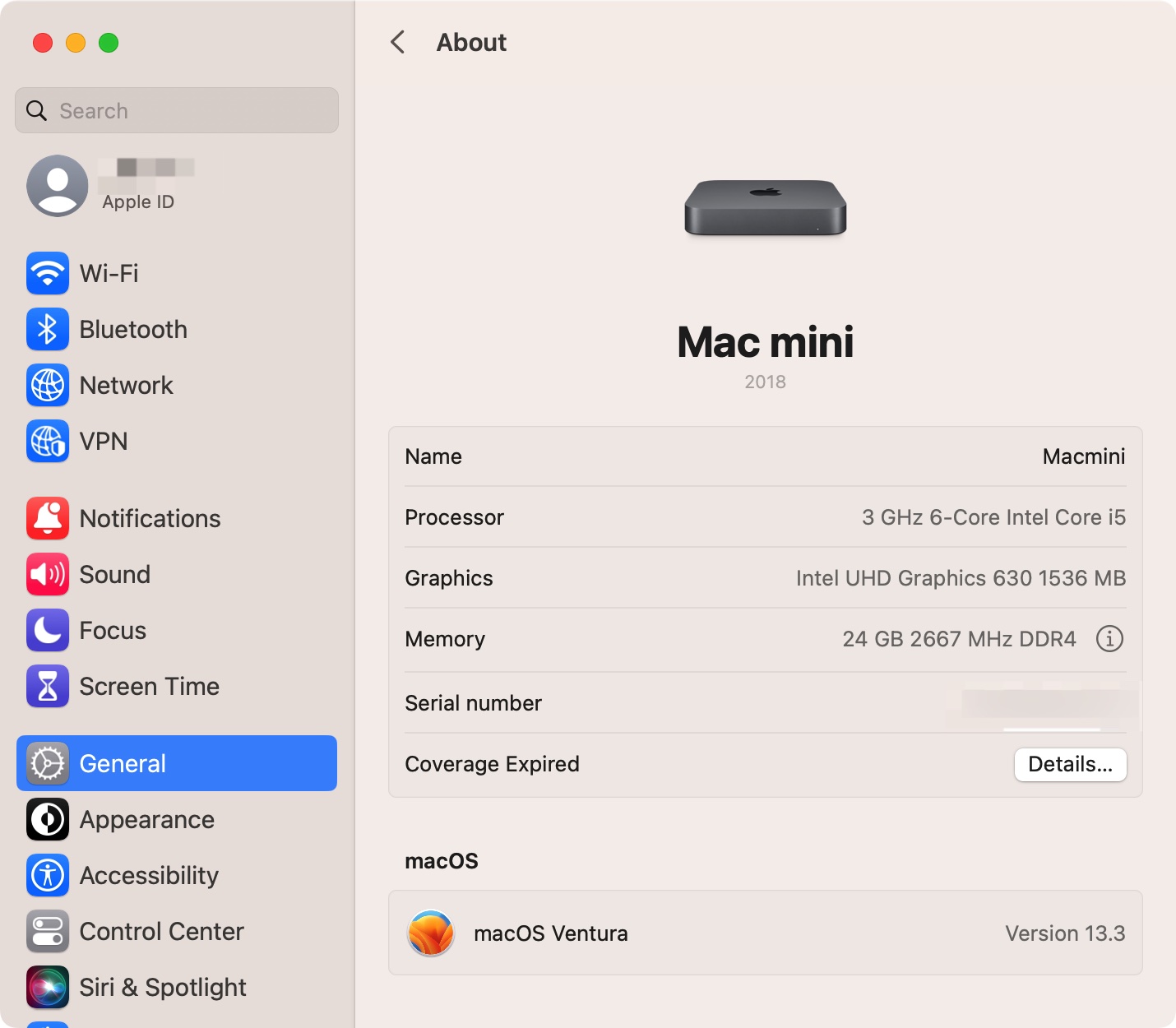Viewport: 1176px width, 1028px height.
Task: Click the Siri & Spotlight icon
Action: [x=48, y=987]
